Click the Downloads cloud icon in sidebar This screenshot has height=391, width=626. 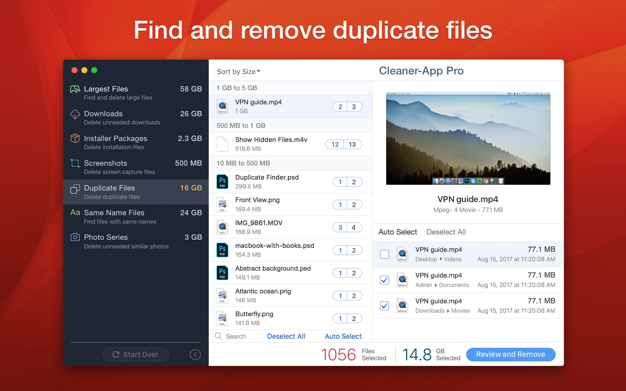[x=75, y=114]
